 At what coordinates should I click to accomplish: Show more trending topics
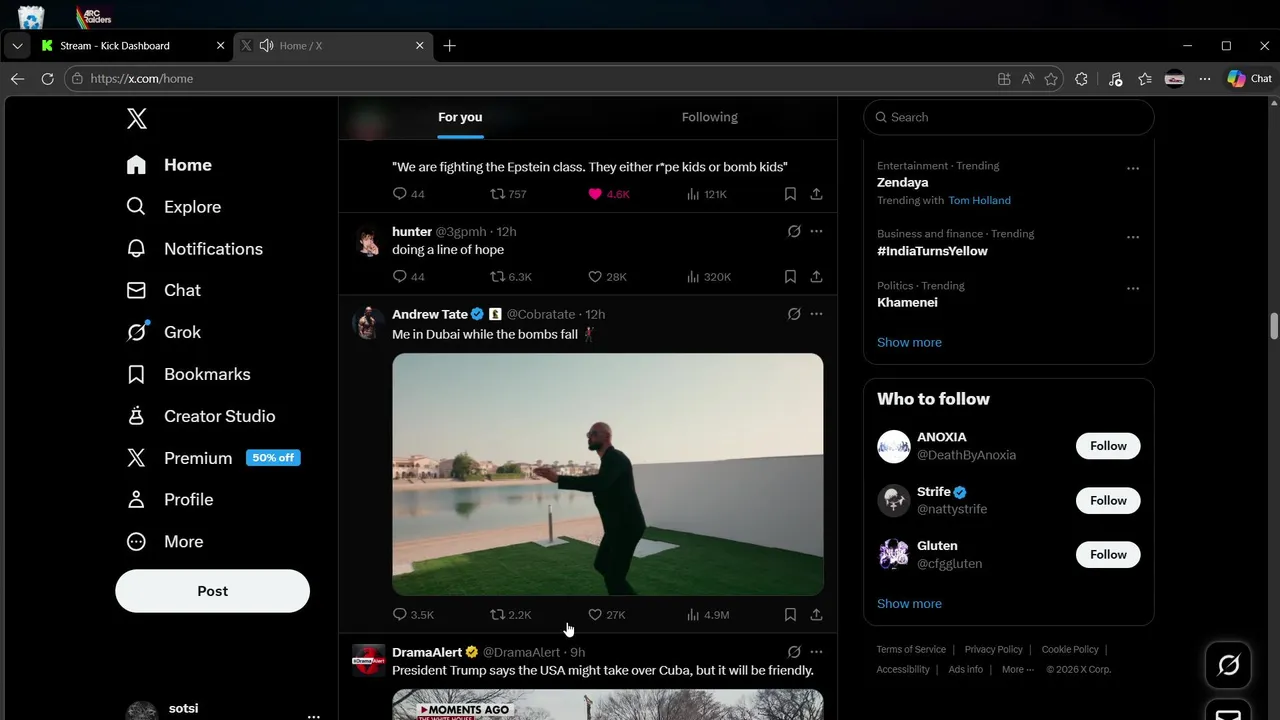point(909,342)
